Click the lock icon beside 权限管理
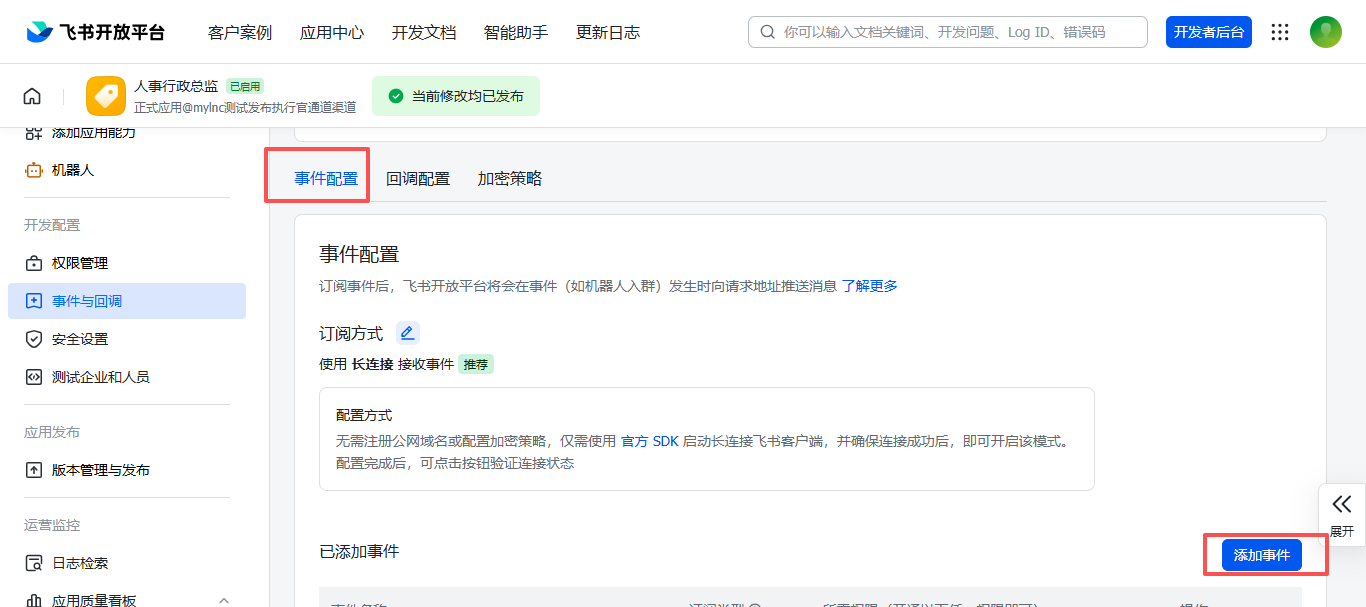The width and height of the screenshot is (1366, 607). (x=34, y=263)
